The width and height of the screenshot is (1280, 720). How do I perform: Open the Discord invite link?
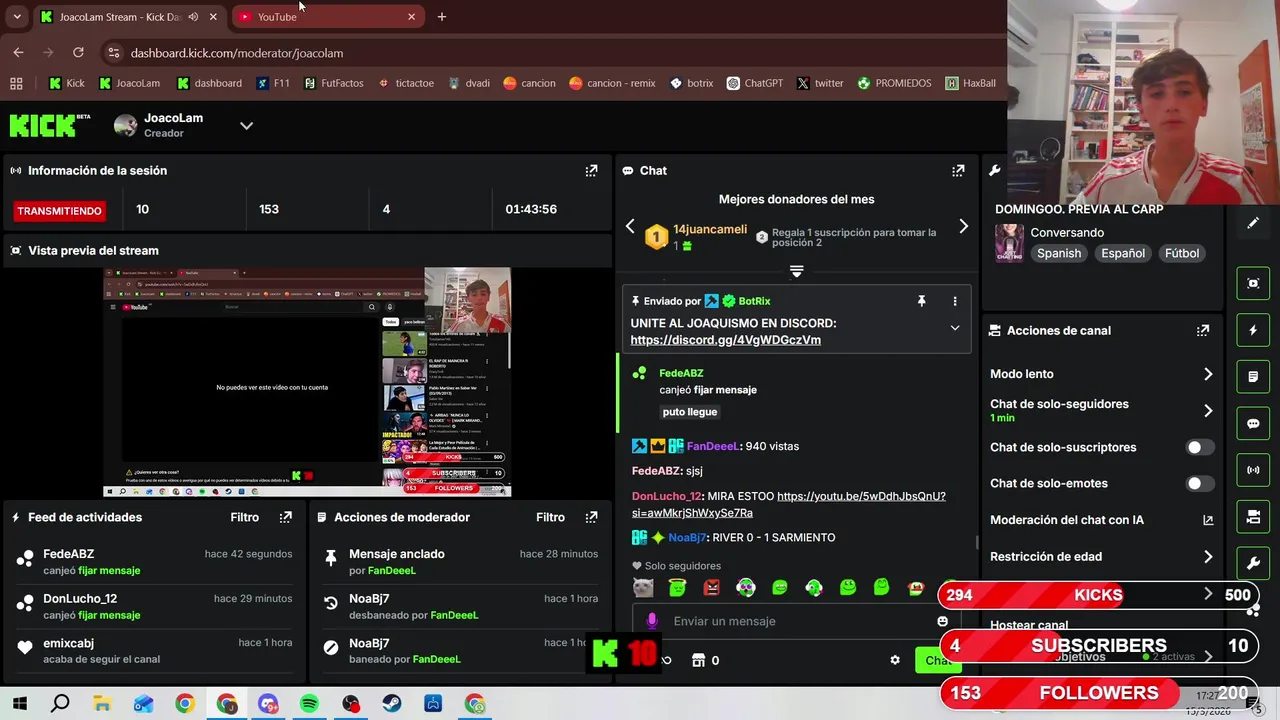point(725,340)
